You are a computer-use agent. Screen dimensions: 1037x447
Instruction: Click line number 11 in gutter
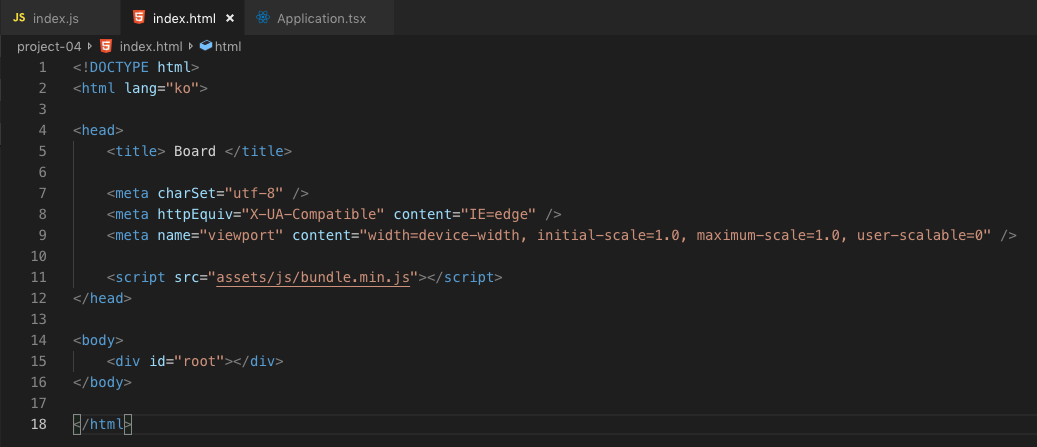(x=38, y=277)
